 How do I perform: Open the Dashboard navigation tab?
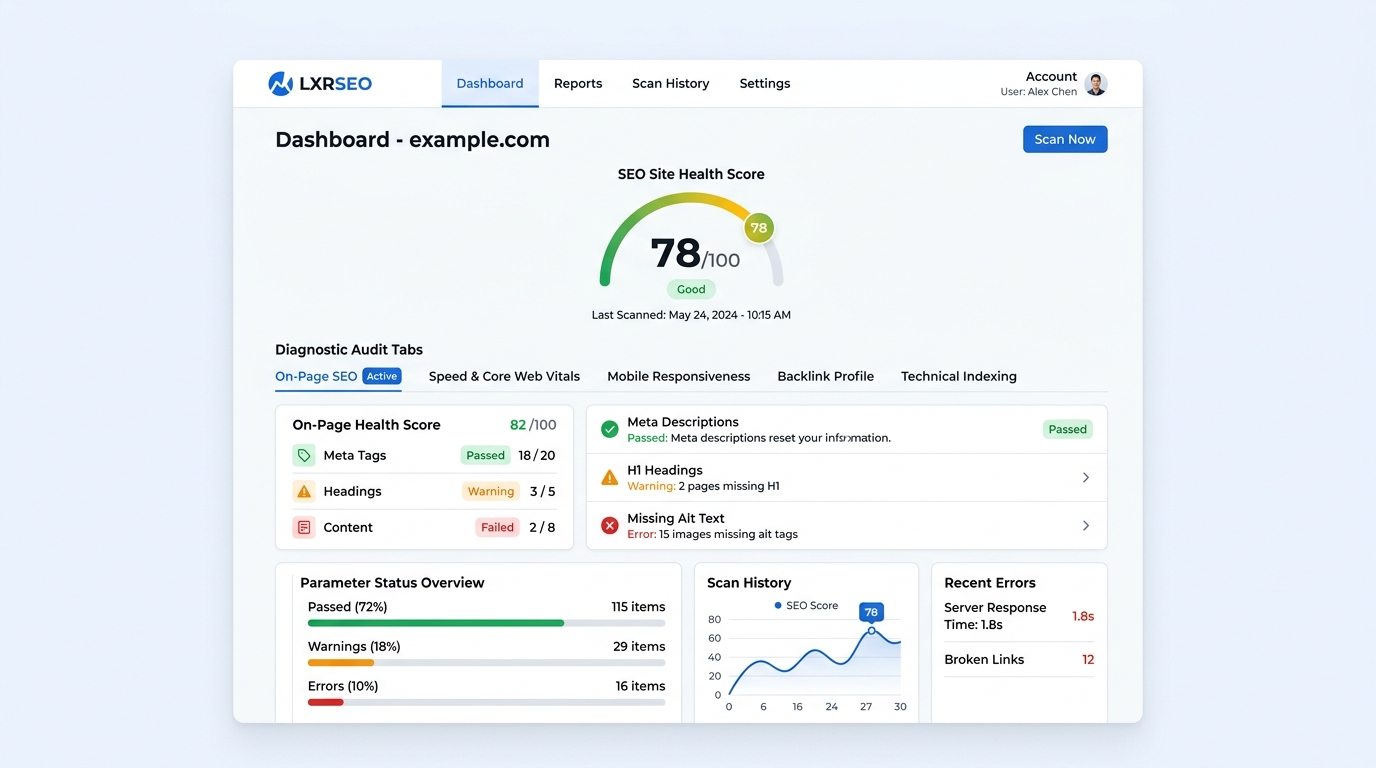tap(490, 84)
